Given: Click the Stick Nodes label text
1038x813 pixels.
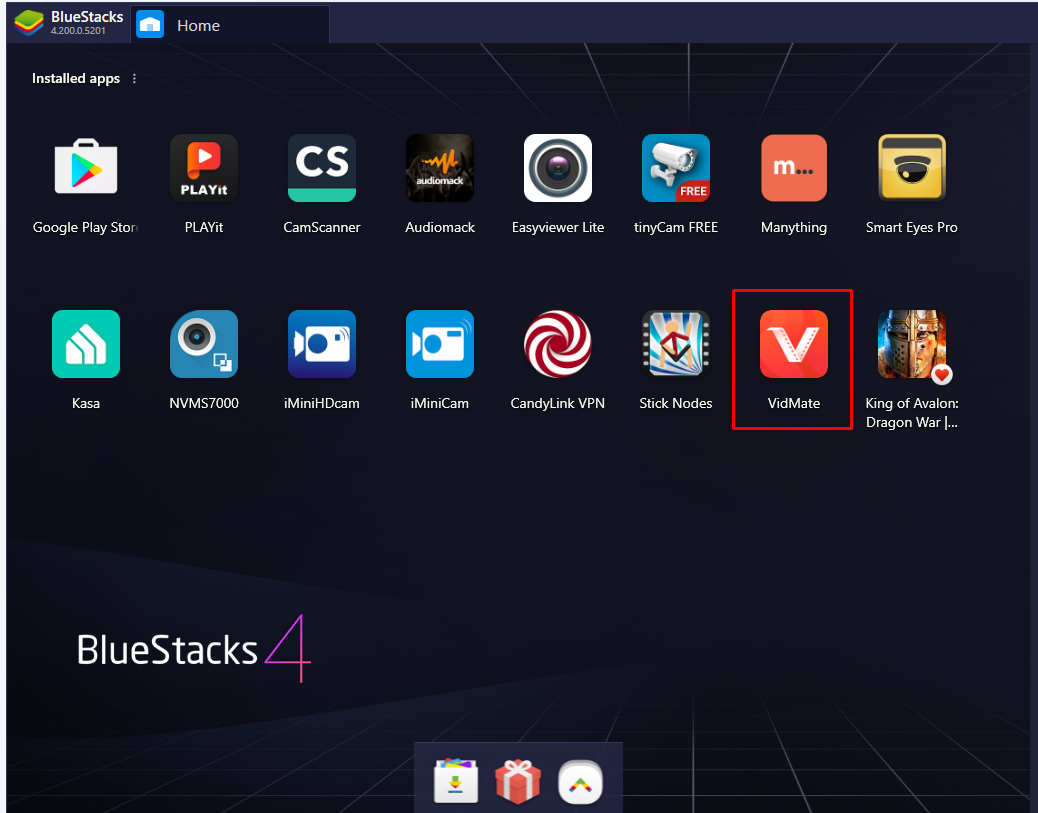Looking at the screenshot, I should (x=675, y=403).
